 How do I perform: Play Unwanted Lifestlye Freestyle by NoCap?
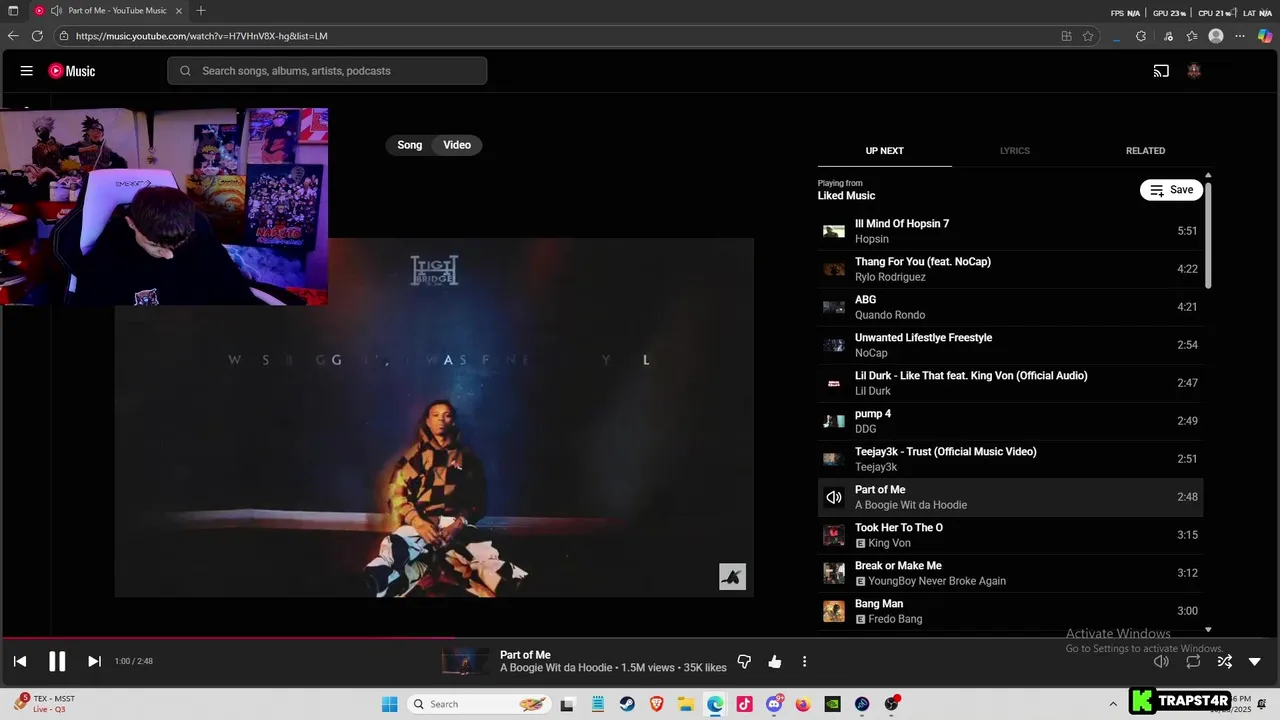tap(1010, 345)
